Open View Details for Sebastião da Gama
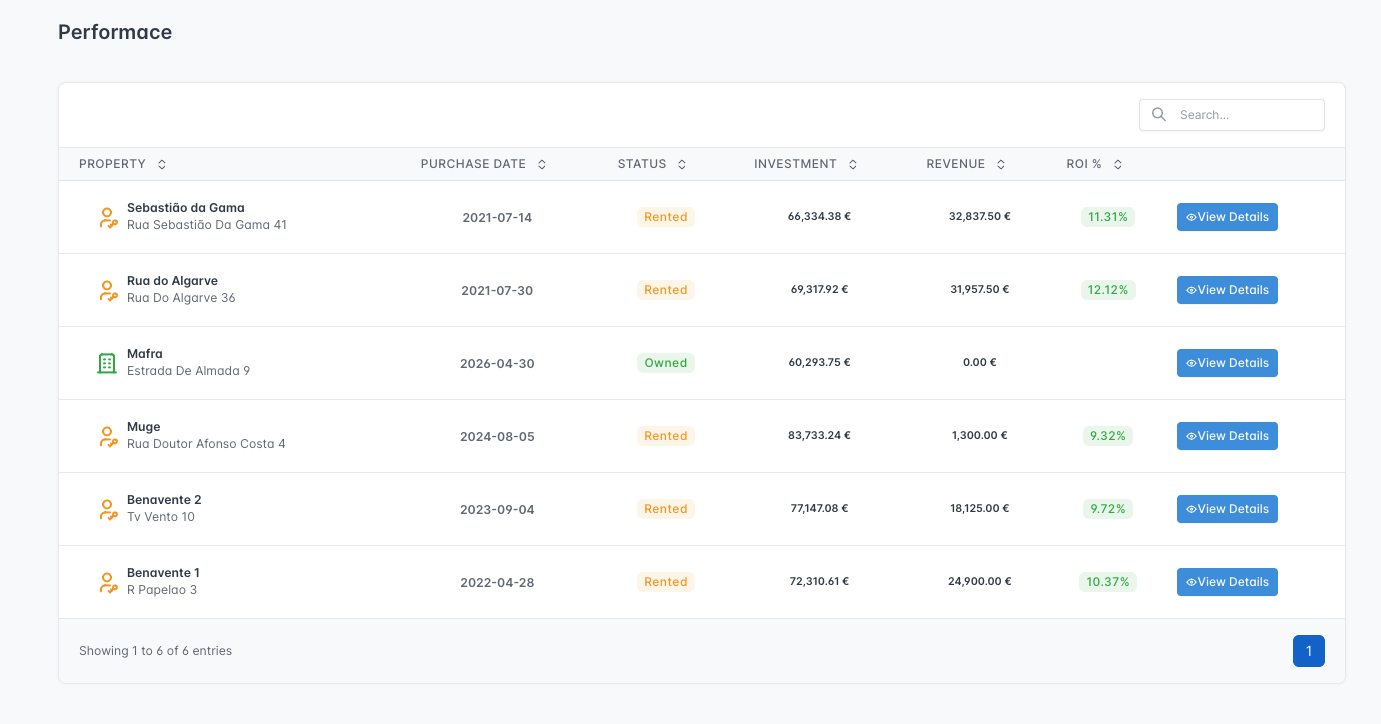This screenshot has height=724, width=1381. [x=1227, y=217]
